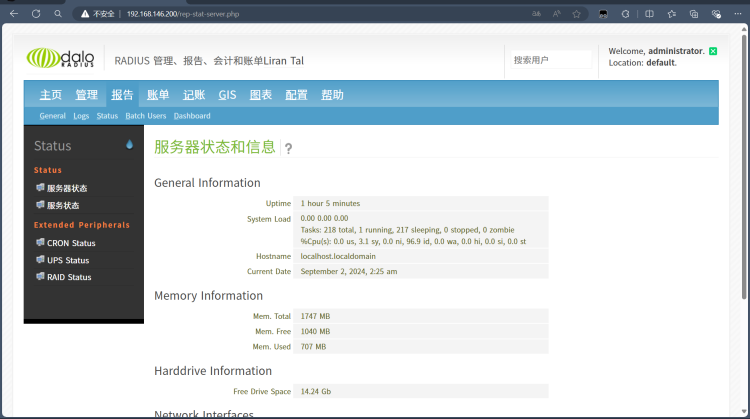750x419 pixels.
Task: Go to the General submenu tab
Action: (x=53, y=116)
